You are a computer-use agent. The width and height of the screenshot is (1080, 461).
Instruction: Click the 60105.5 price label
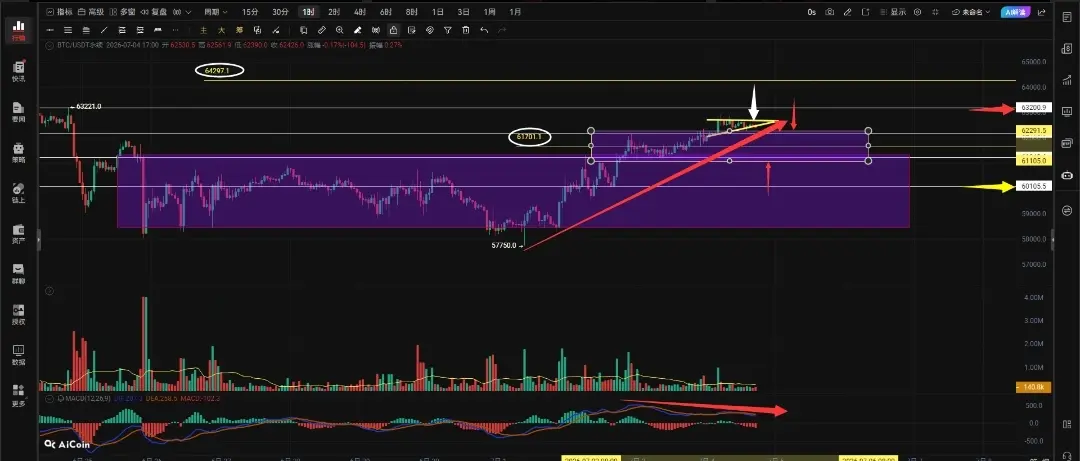click(x=1033, y=186)
